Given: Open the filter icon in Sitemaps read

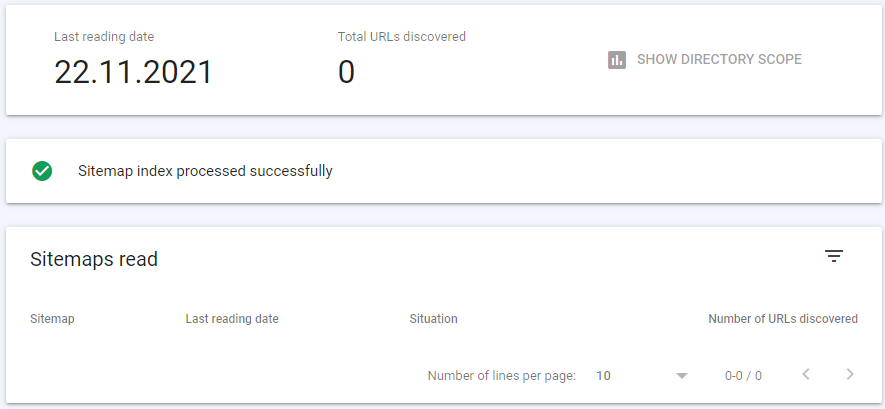Looking at the screenshot, I should (x=834, y=256).
